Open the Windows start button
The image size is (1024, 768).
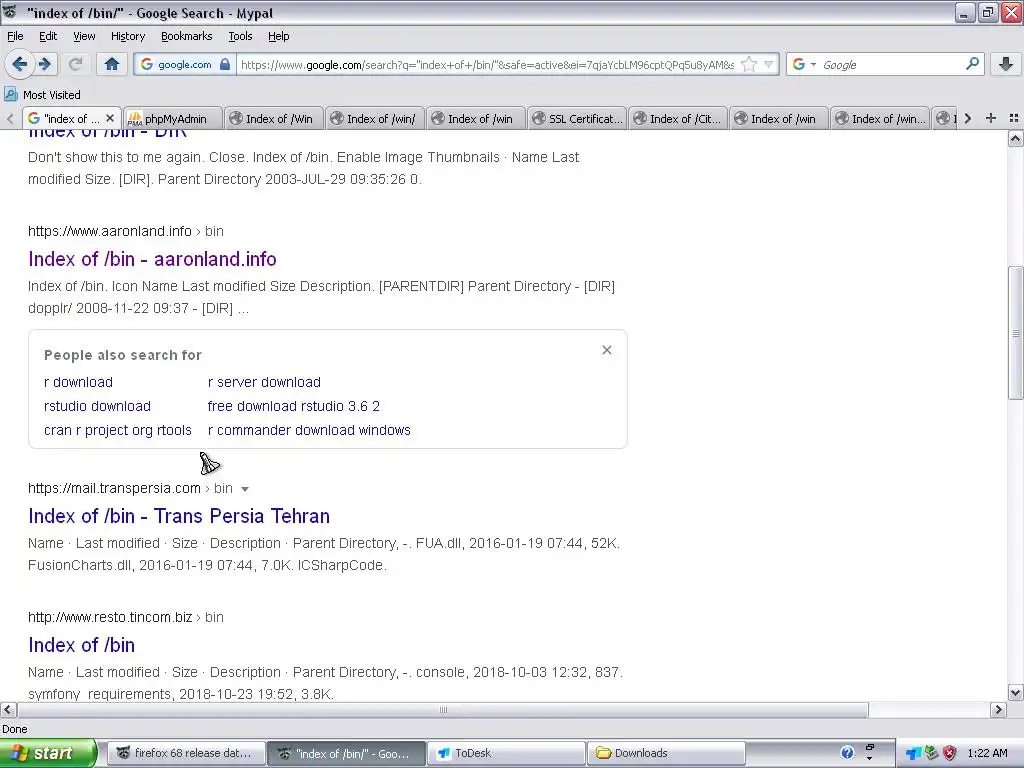pyautogui.click(x=48, y=753)
